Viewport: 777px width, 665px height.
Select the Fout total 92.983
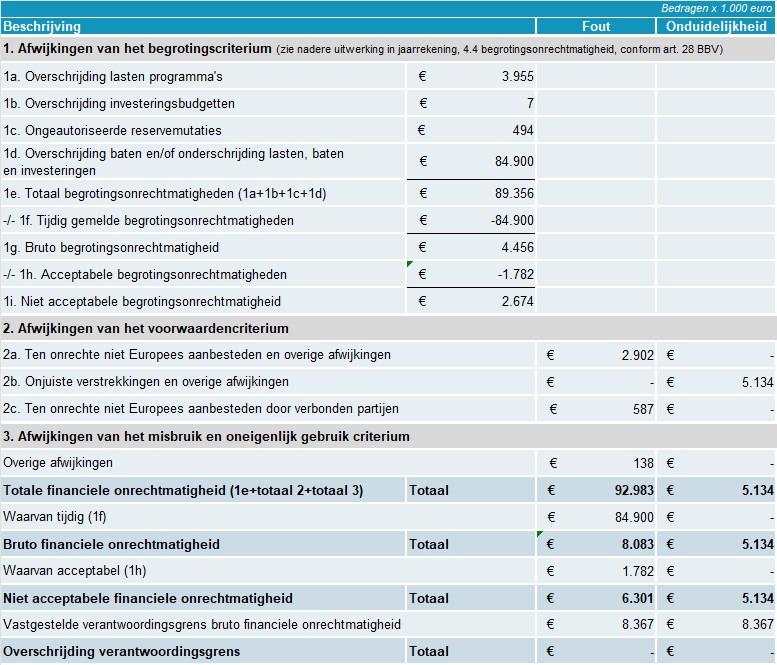click(x=634, y=491)
